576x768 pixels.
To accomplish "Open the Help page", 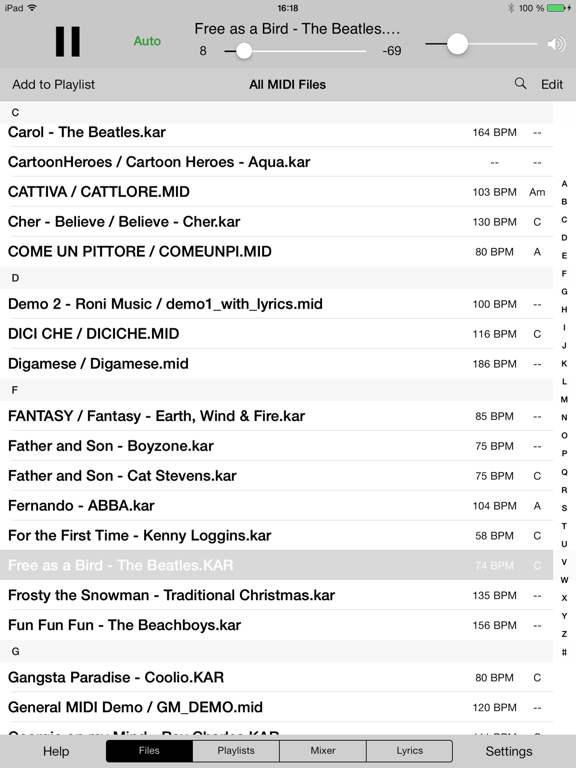I will pos(56,751).
